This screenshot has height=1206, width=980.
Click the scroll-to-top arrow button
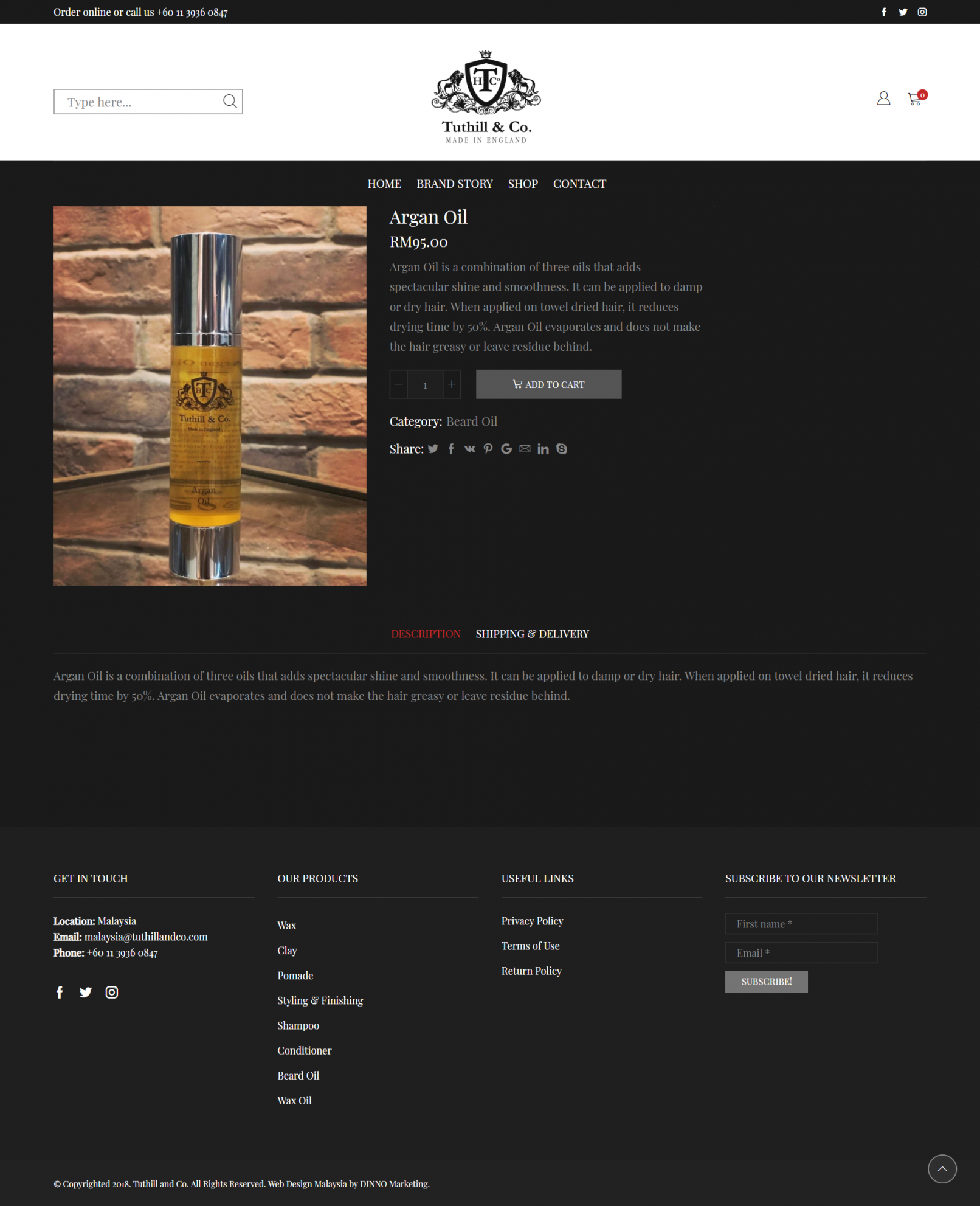coord(942,1168)
